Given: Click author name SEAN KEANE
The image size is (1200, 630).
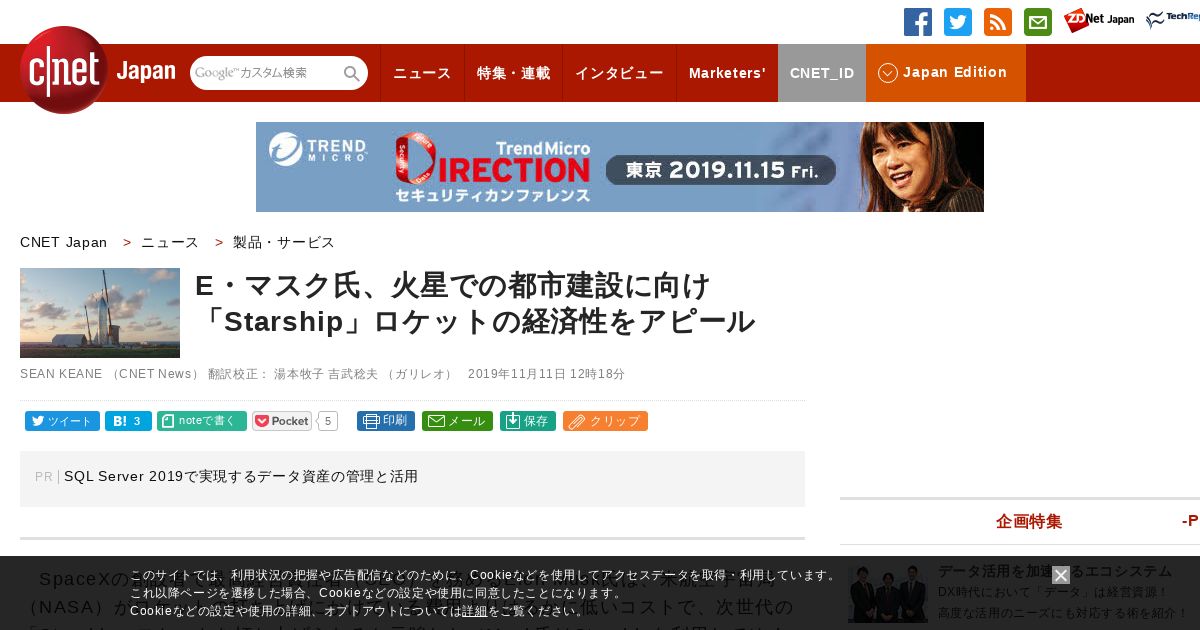Looking at the screenshot, I should pos(61,374).
